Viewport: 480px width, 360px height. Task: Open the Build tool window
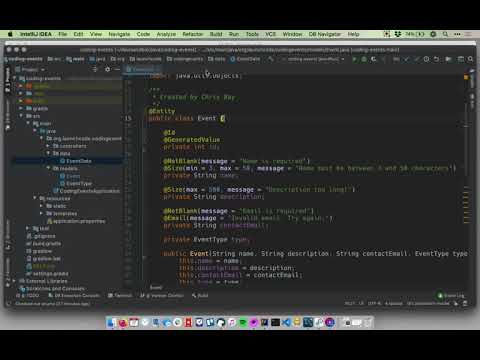pos(200,295)
